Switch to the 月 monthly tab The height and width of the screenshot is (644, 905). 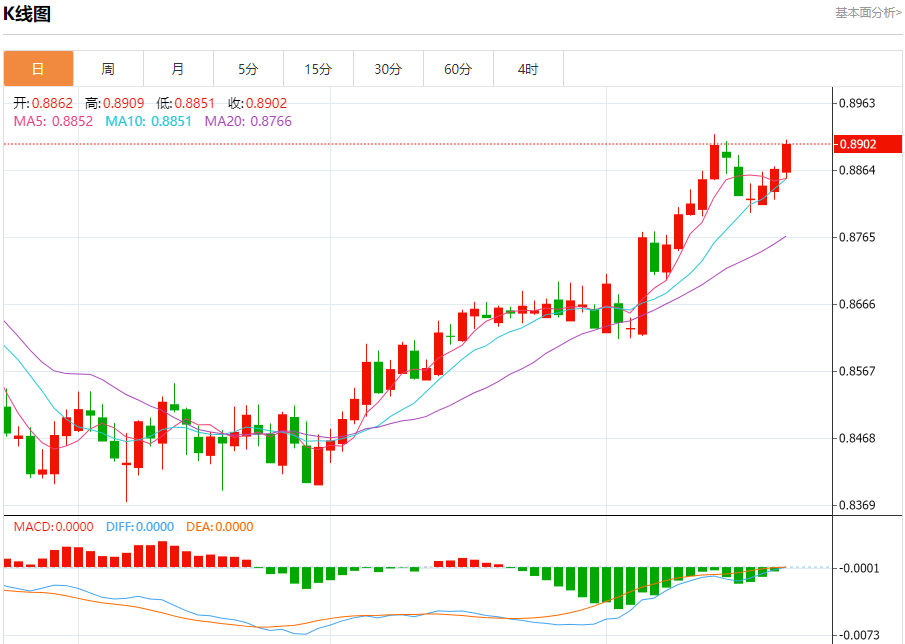pos(178,69)
